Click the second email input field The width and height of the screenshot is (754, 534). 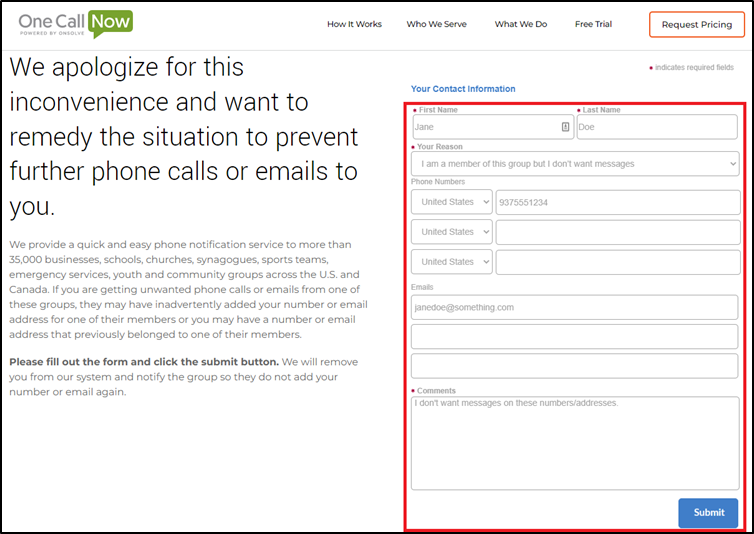[574, 336]
